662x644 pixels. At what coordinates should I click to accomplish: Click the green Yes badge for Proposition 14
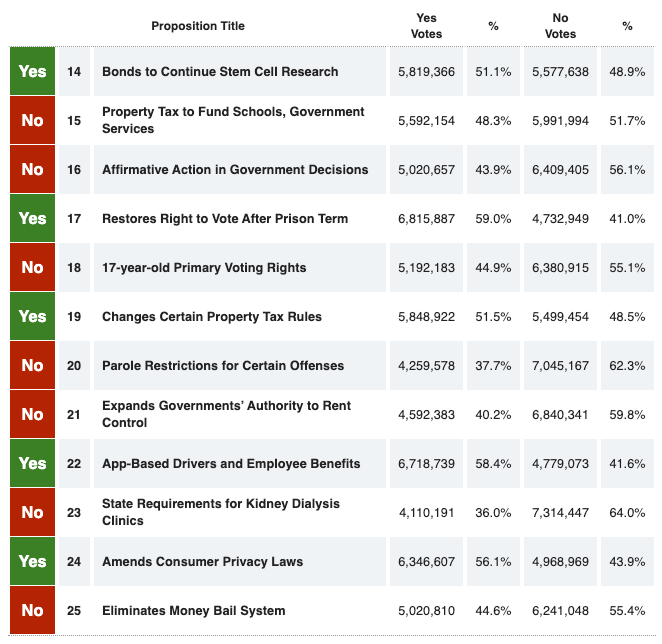click(32, 72)
